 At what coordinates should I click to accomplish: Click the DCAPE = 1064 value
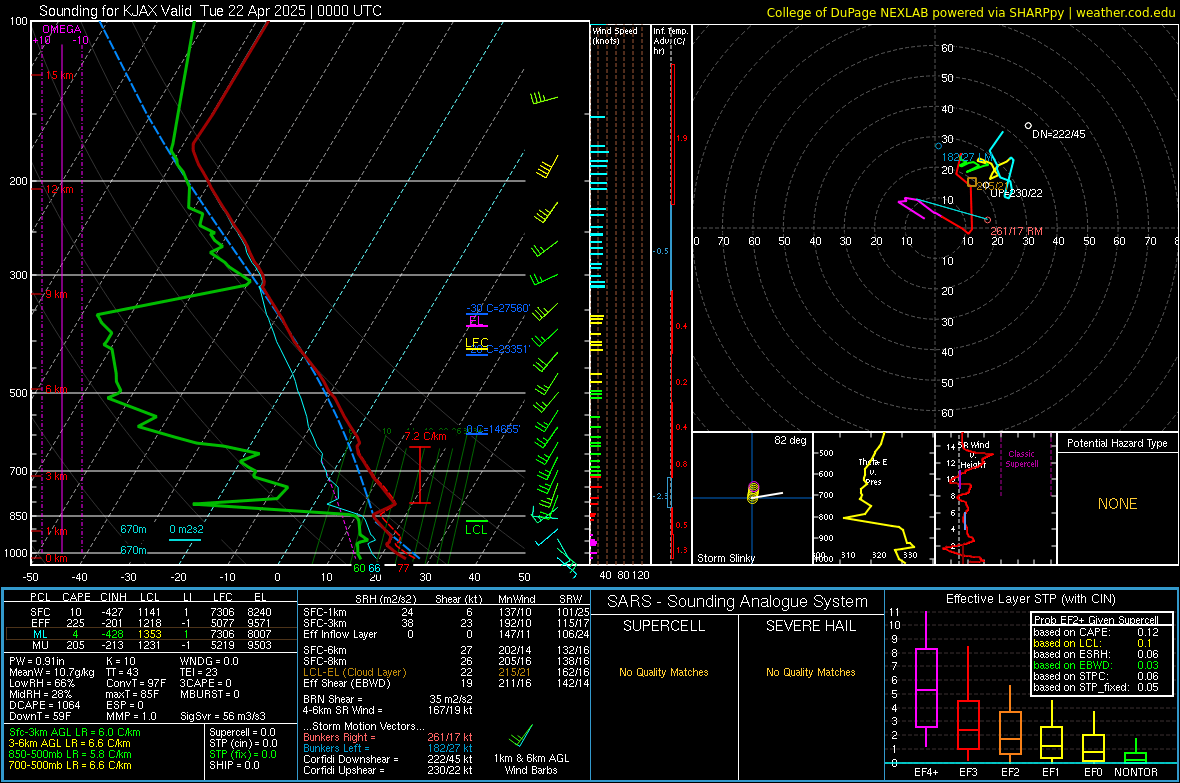[45, 705]
